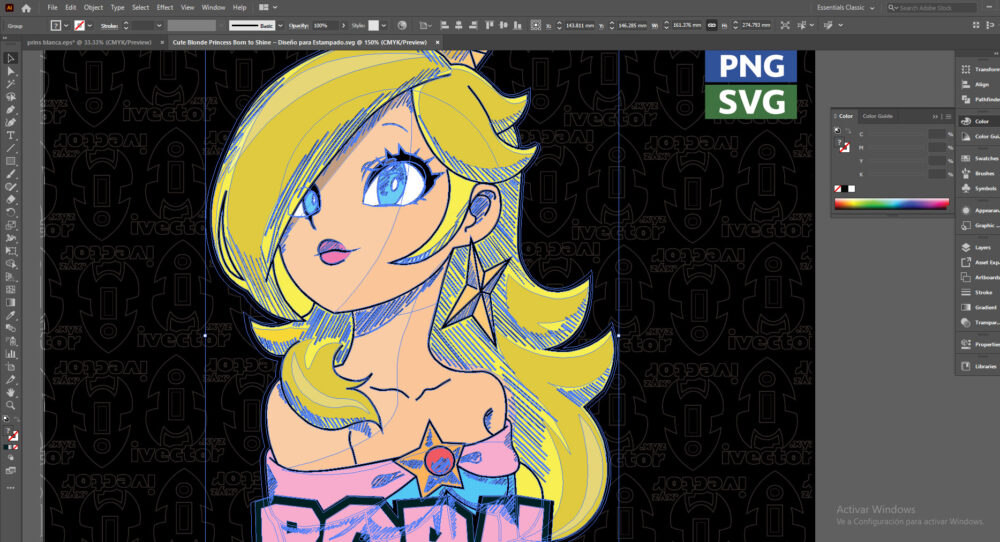Close the prins blanca.eps document tab

161,42
